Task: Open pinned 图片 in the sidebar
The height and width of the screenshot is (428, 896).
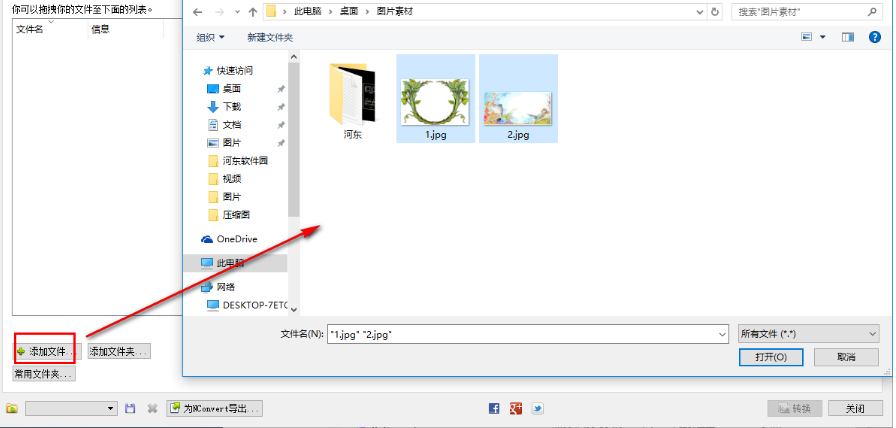Action: [x=231, y=143]
